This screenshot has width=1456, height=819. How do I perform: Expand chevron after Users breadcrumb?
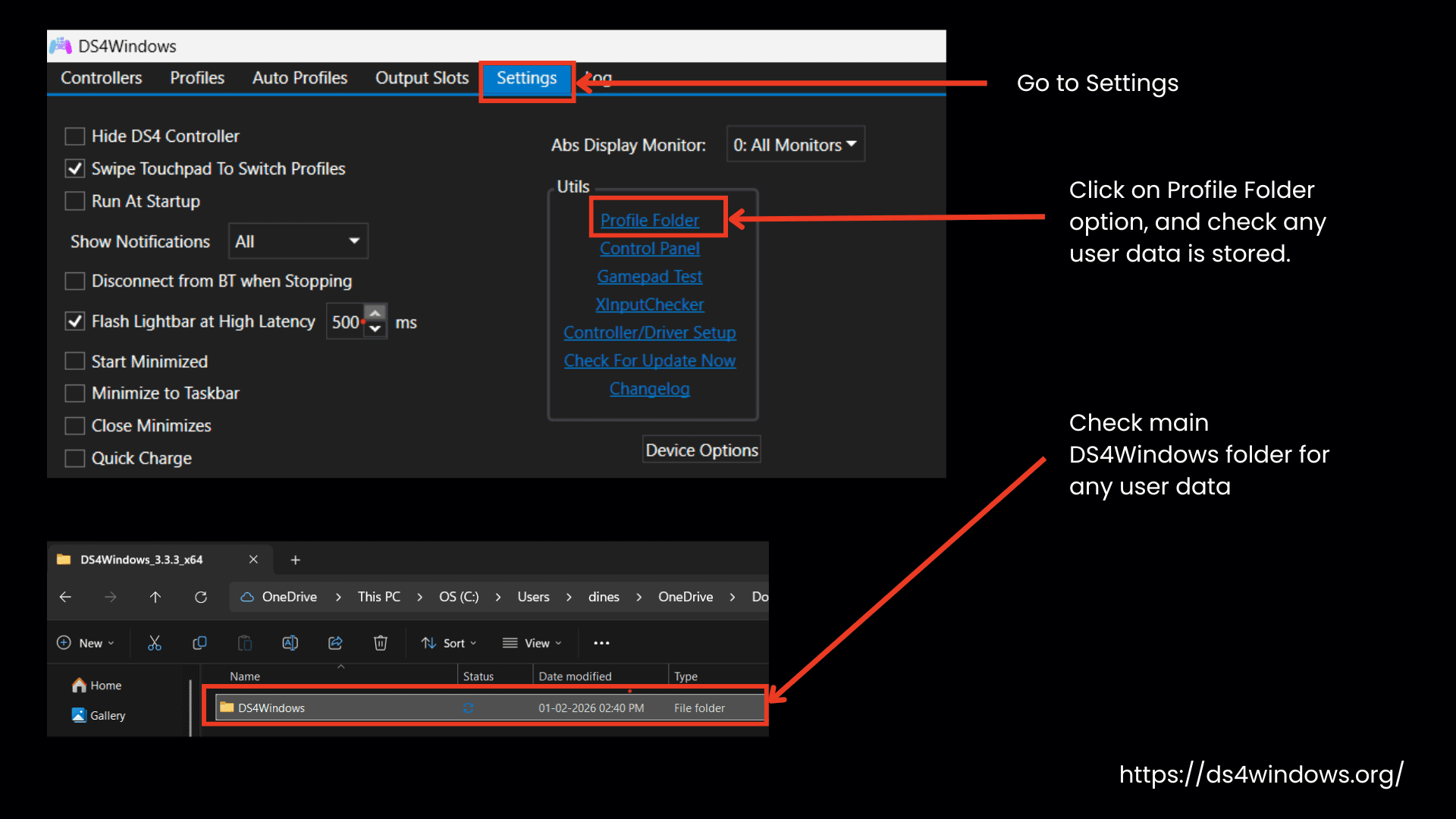pos(569,597)
